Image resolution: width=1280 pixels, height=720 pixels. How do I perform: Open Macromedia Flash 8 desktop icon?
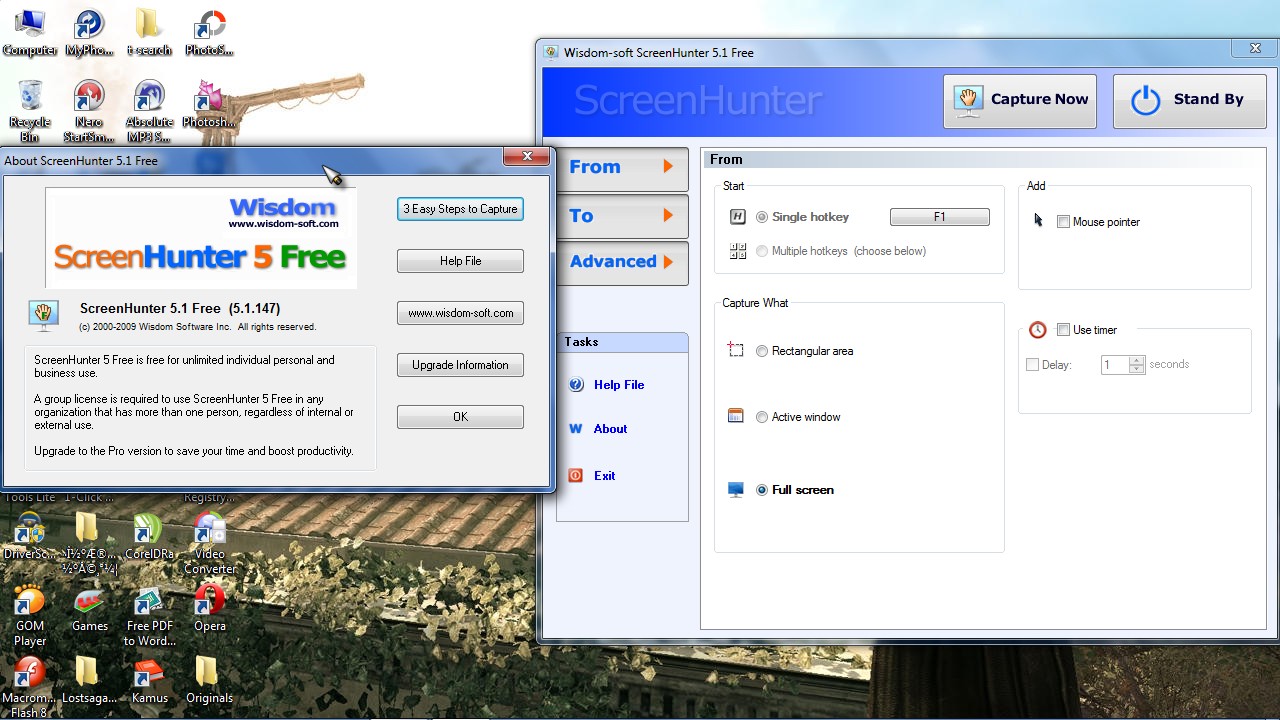(x=29, y=687)
